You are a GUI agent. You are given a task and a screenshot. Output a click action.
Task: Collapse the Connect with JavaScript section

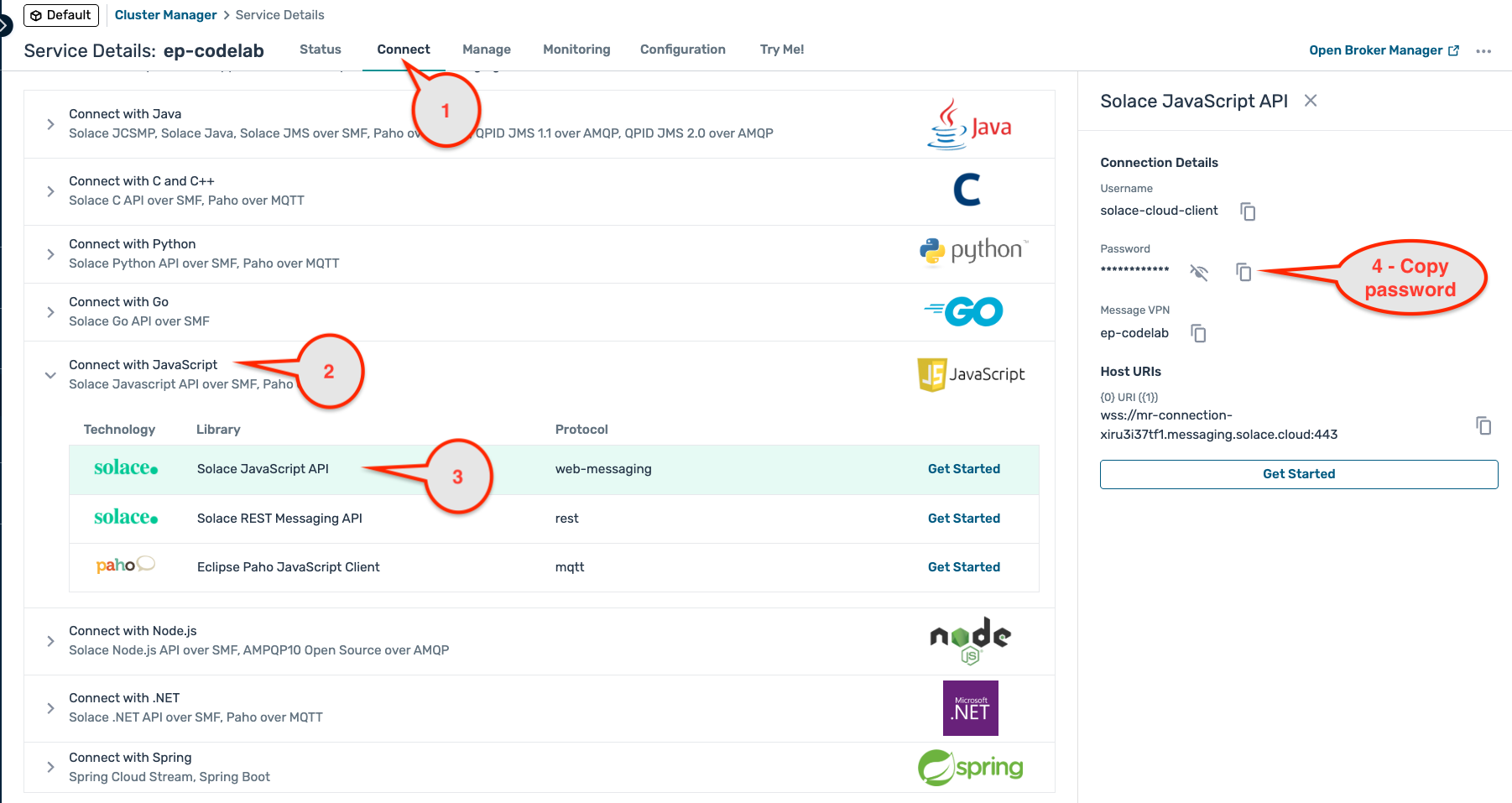point(51,375)
